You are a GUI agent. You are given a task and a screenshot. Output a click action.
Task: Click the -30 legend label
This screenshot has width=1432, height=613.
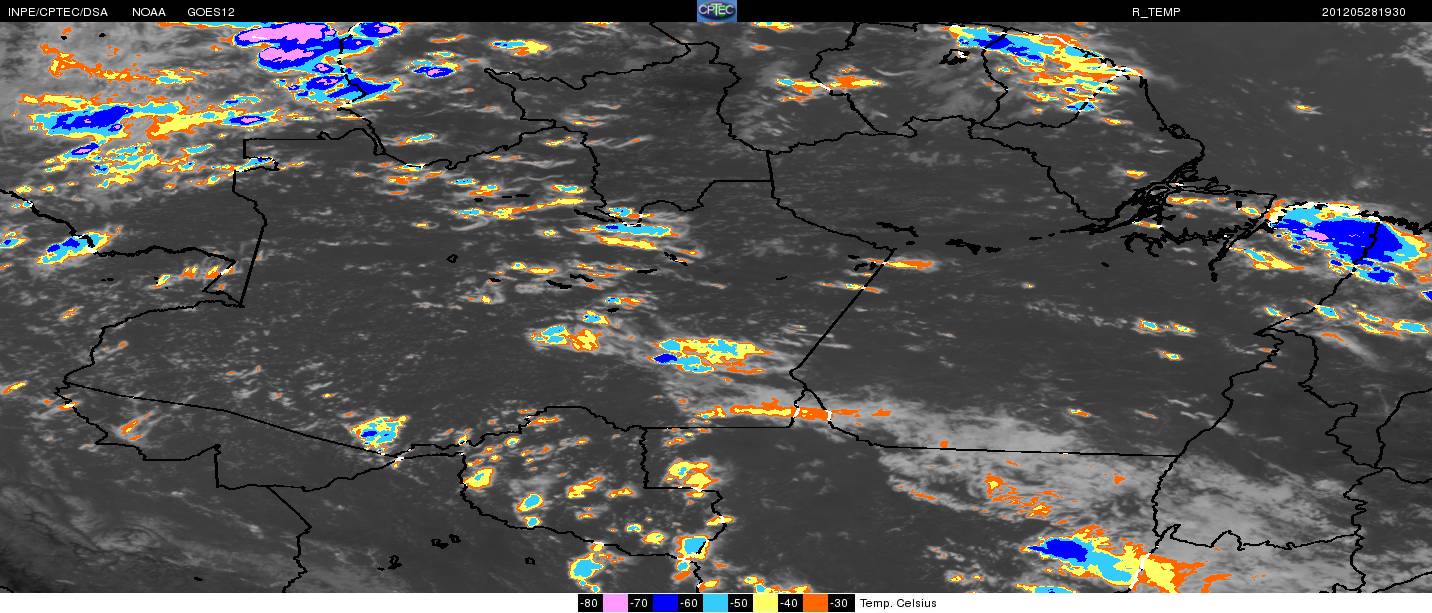coord(841,603)
